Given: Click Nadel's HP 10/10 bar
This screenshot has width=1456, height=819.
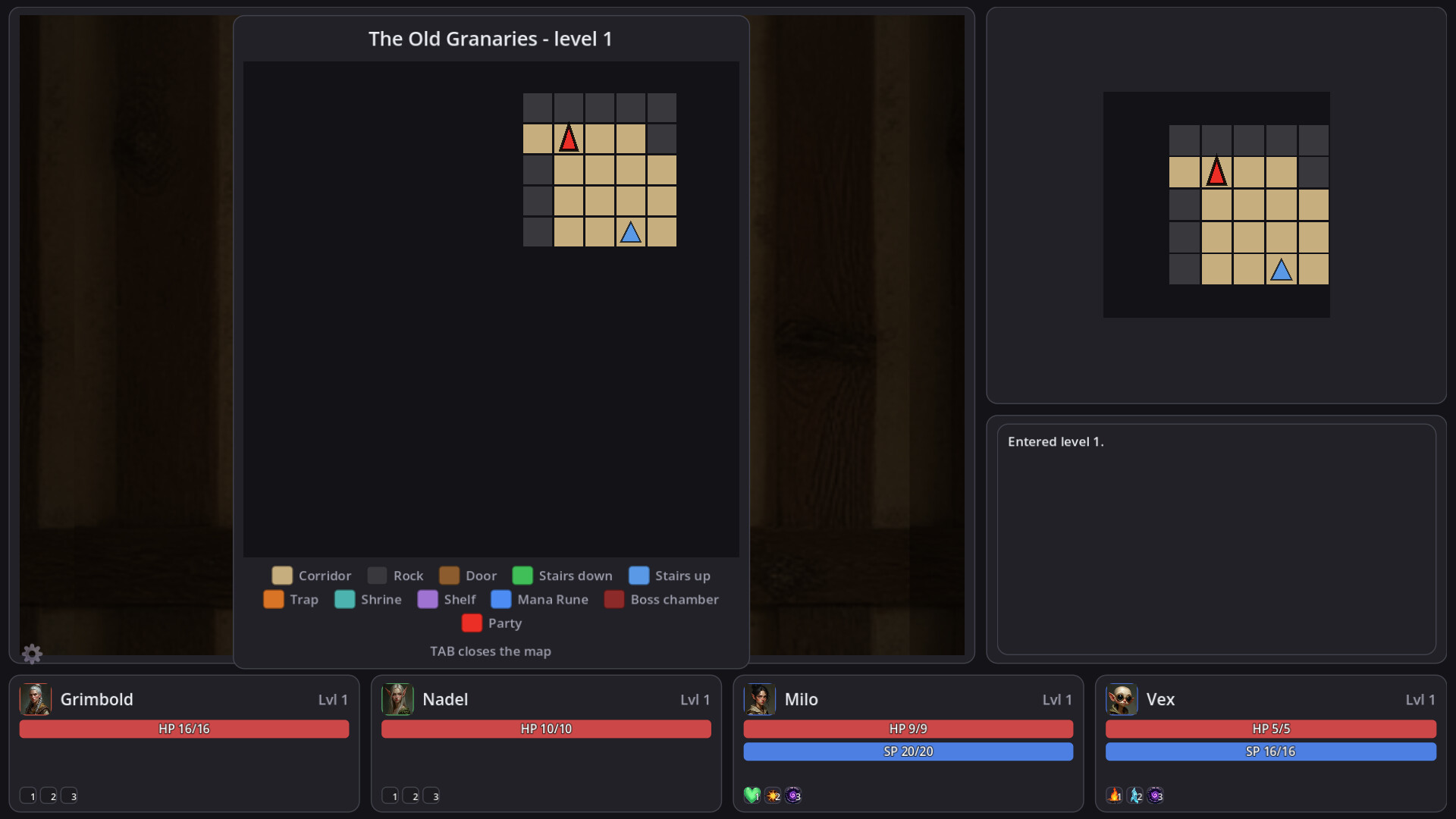Looking at the screenshot, I should coord(546,729).
